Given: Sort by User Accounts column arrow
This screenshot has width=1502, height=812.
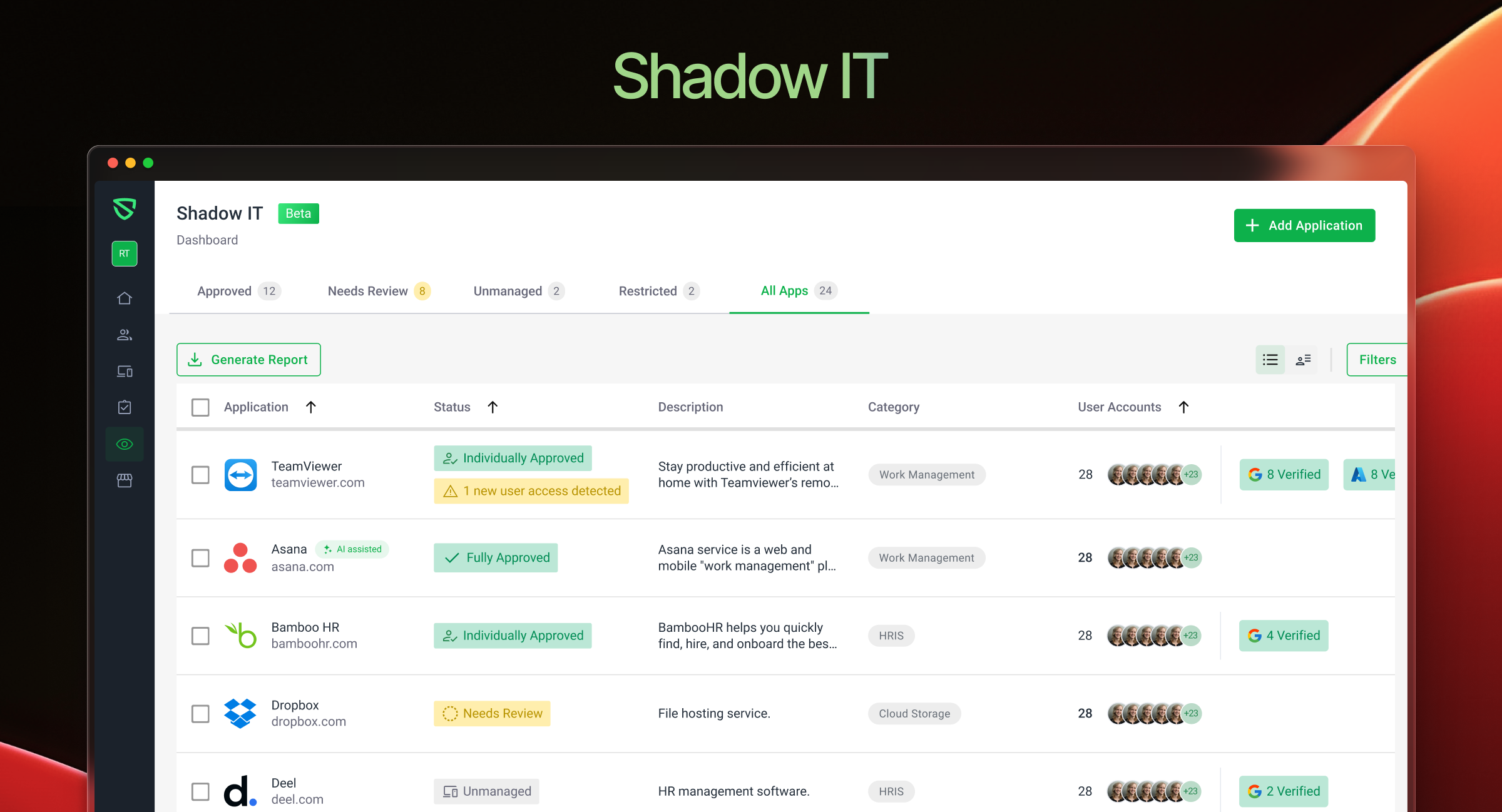Looking at the screenshot, I should click(1183, 407).
